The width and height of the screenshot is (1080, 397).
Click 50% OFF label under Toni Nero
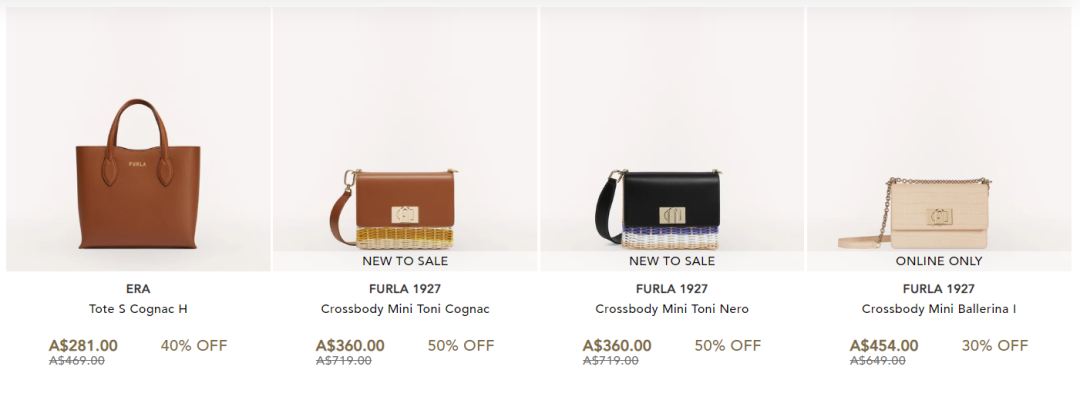tap(727, 345)
